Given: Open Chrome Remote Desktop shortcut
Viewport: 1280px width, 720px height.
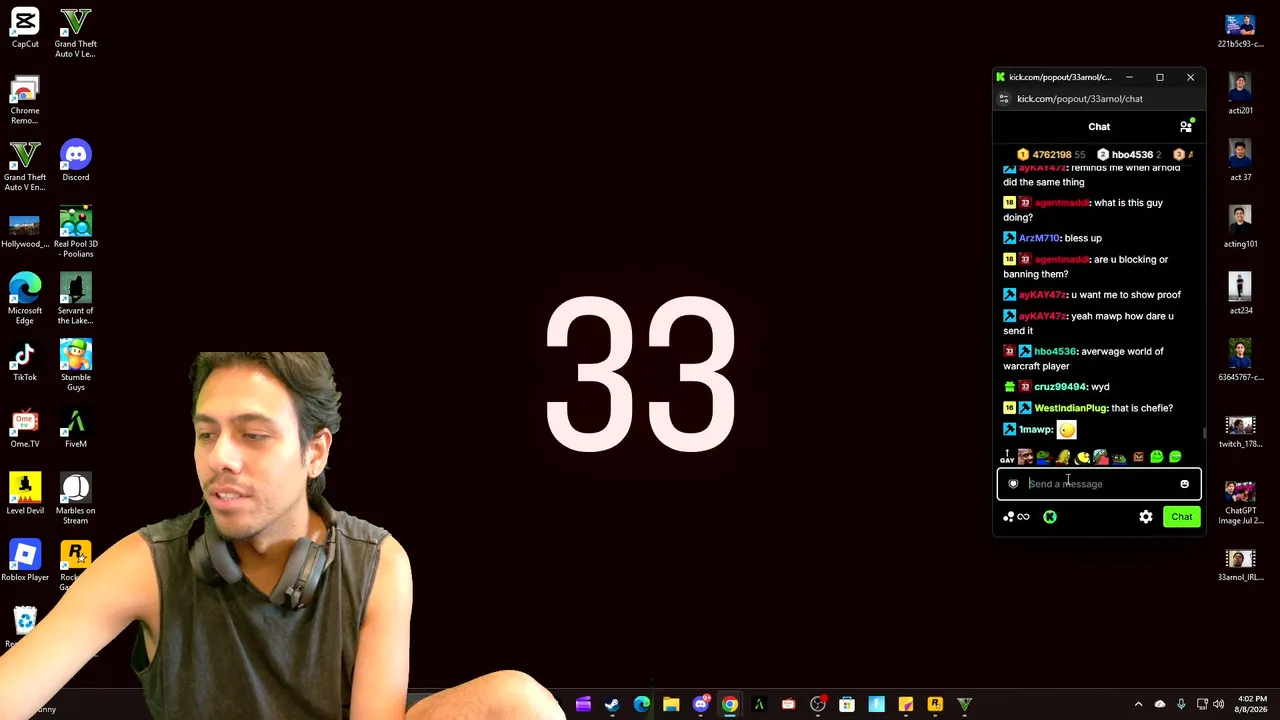Looking at the screenshot, I should (25, 100).
